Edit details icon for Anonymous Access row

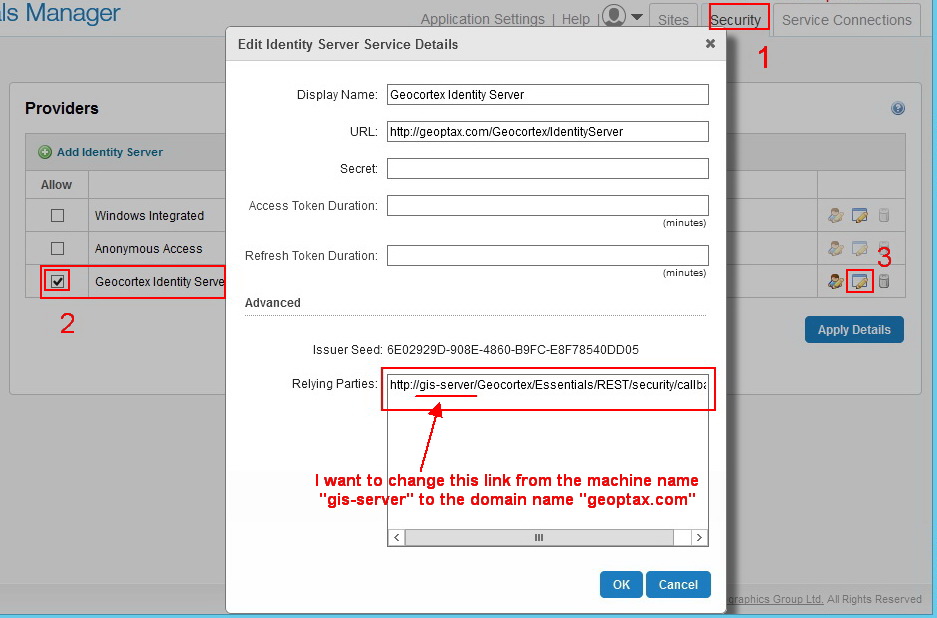pyautogui.click(x=859, y=248)
